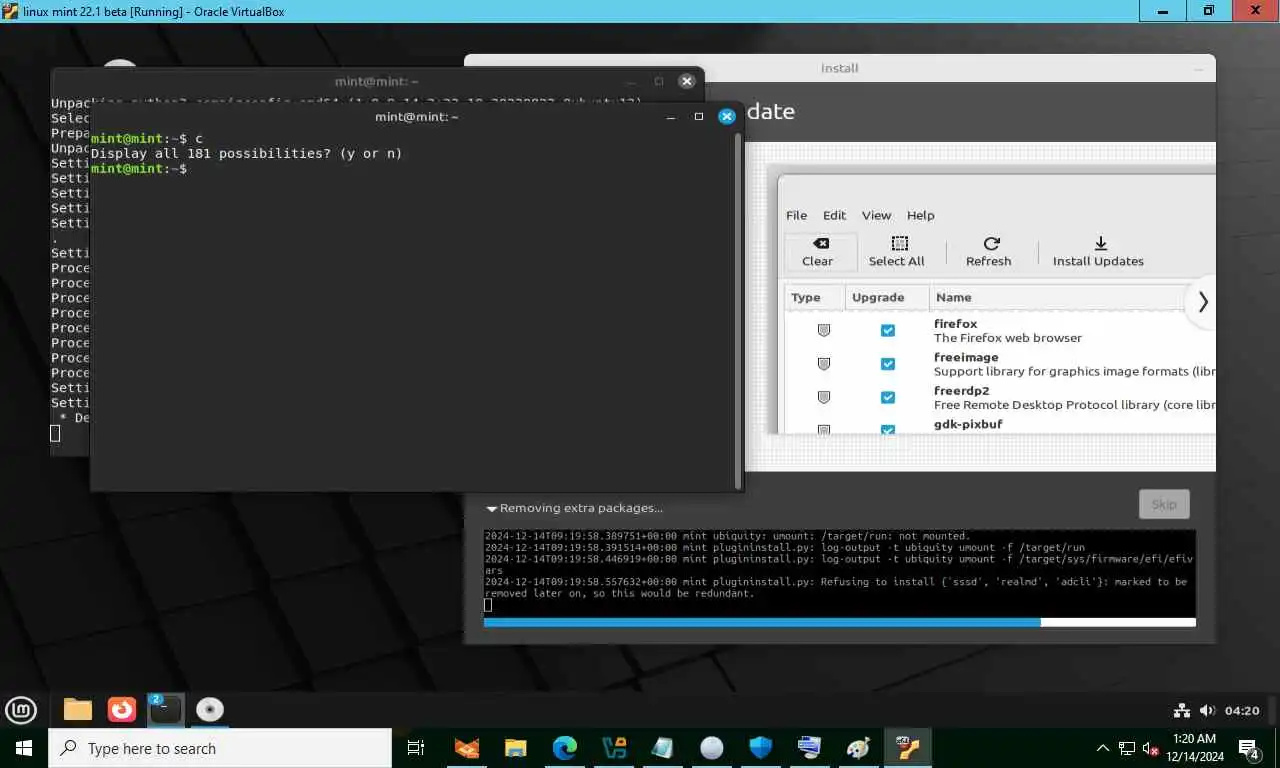Open Mint volume control icon
1280x768 pixels.
point(1207,711)
